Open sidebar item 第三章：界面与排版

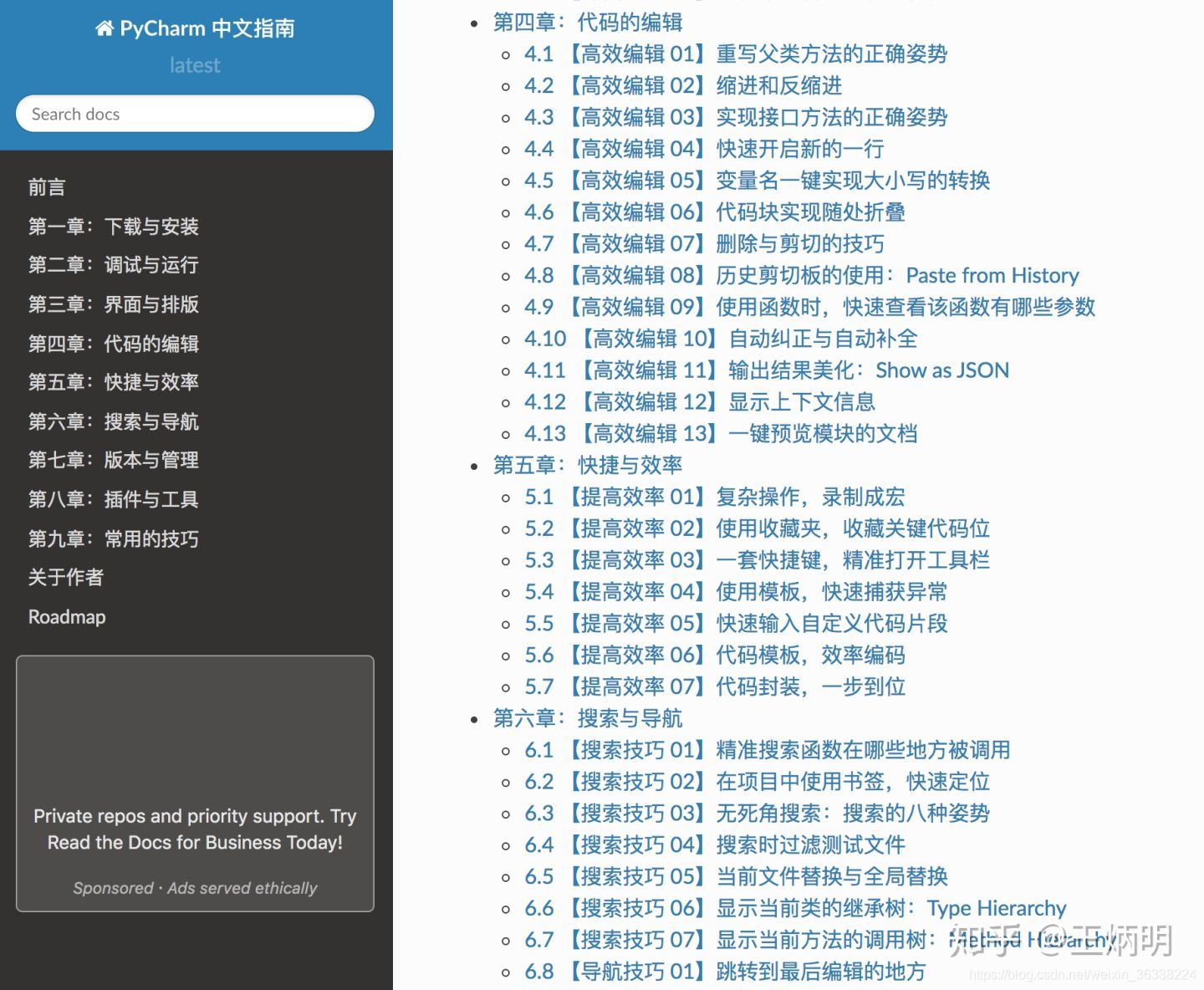pyautogui.click(x=114, y=304)
